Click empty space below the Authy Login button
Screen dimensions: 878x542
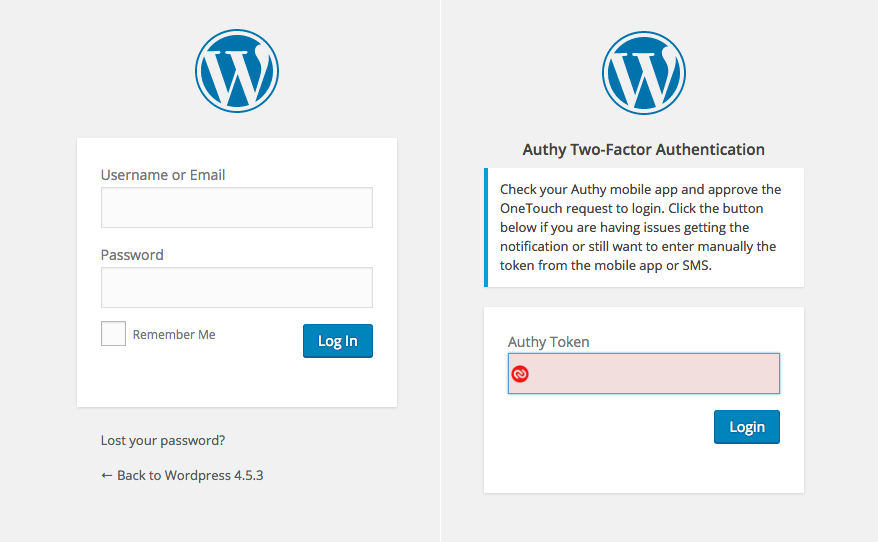644,469
